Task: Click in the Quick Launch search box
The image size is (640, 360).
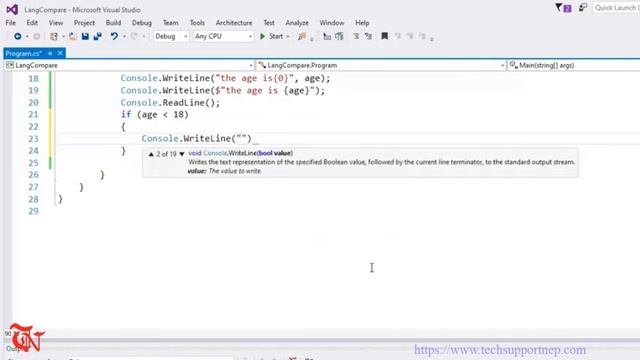Action: coord(617,8)
